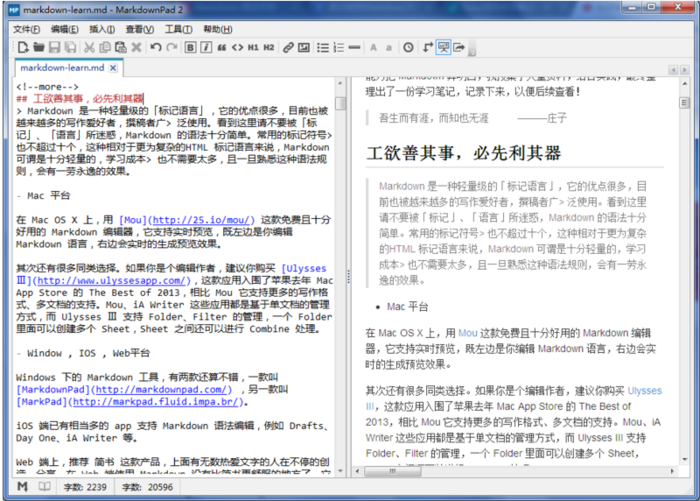Image resolution: width=700 pixels, height=501 pixels.
Task: Open a file using the folder icon
Action: pyautogui.click(x=39, y=47)
